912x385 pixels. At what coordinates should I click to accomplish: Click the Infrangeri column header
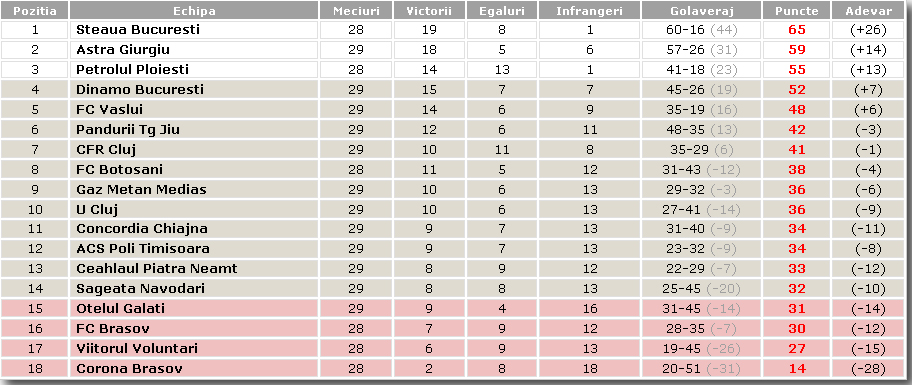[x=589, y=11]
